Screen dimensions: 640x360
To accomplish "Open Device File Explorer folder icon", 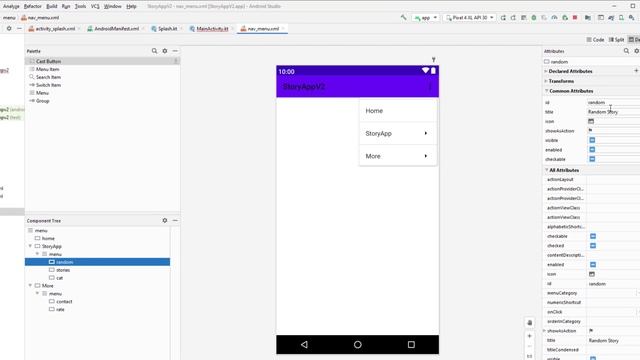I will point(588,18).
